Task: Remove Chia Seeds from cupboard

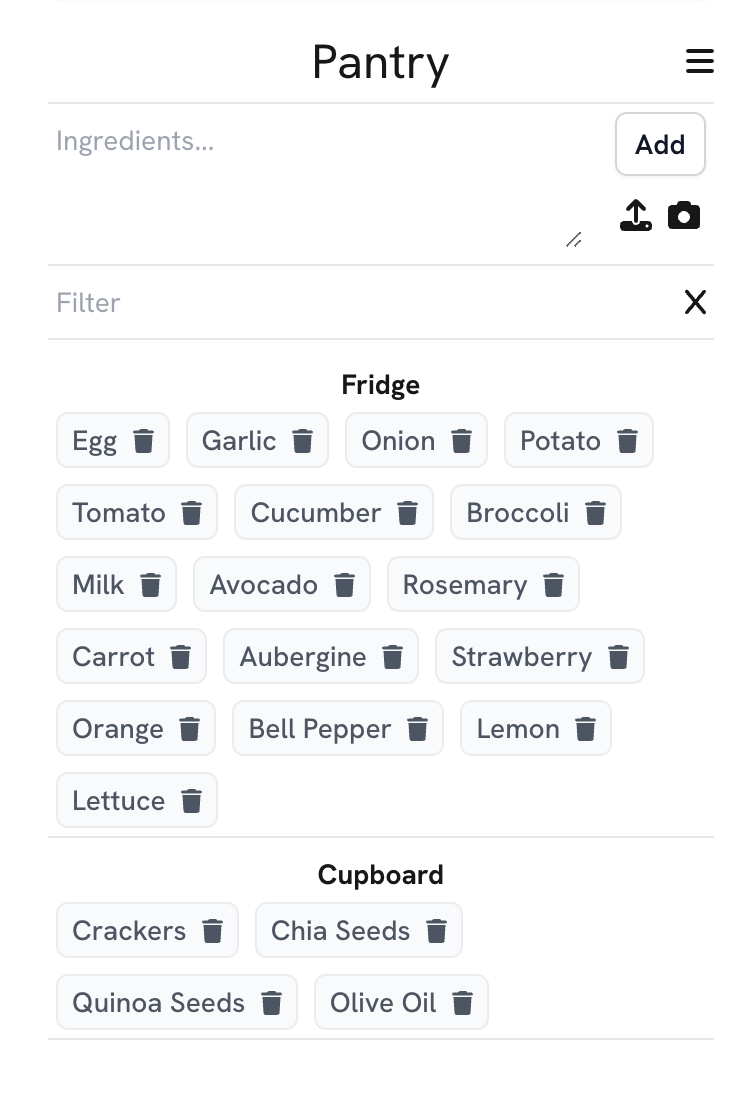Action: 437,931
